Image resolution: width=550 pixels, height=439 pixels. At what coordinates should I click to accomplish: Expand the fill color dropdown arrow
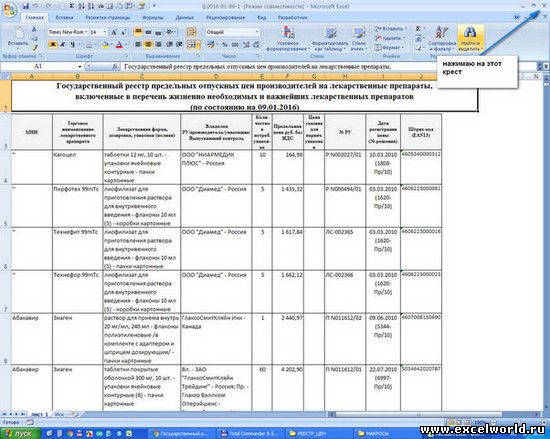coord(112,45)
